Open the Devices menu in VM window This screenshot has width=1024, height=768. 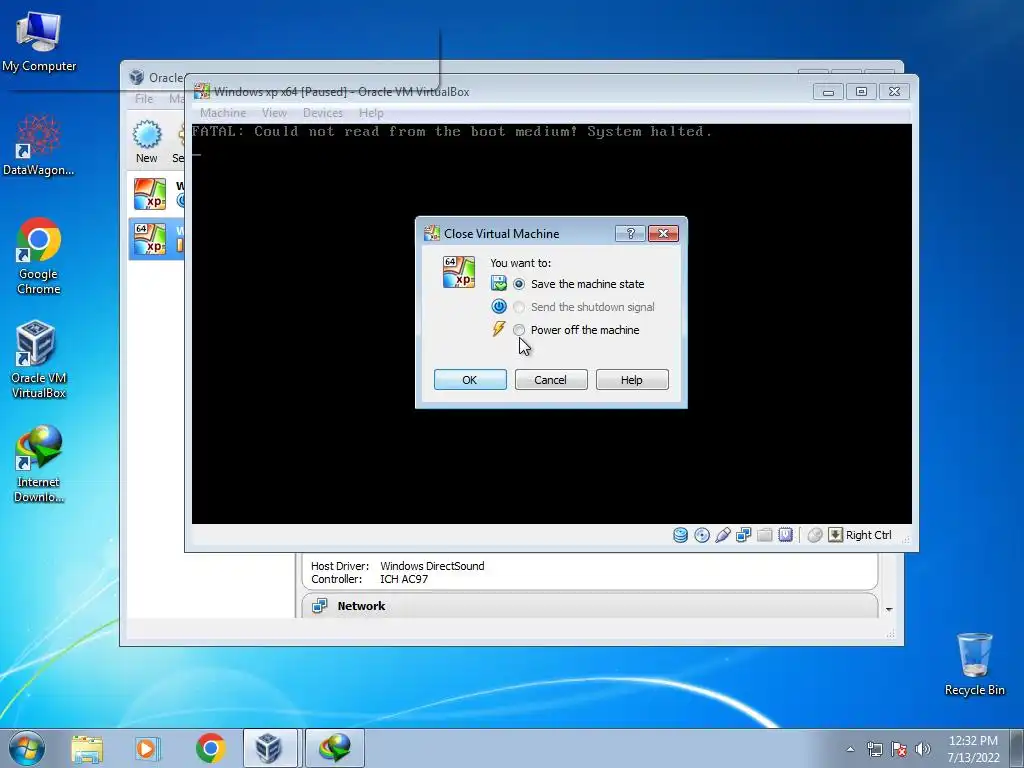coord(323,113)
